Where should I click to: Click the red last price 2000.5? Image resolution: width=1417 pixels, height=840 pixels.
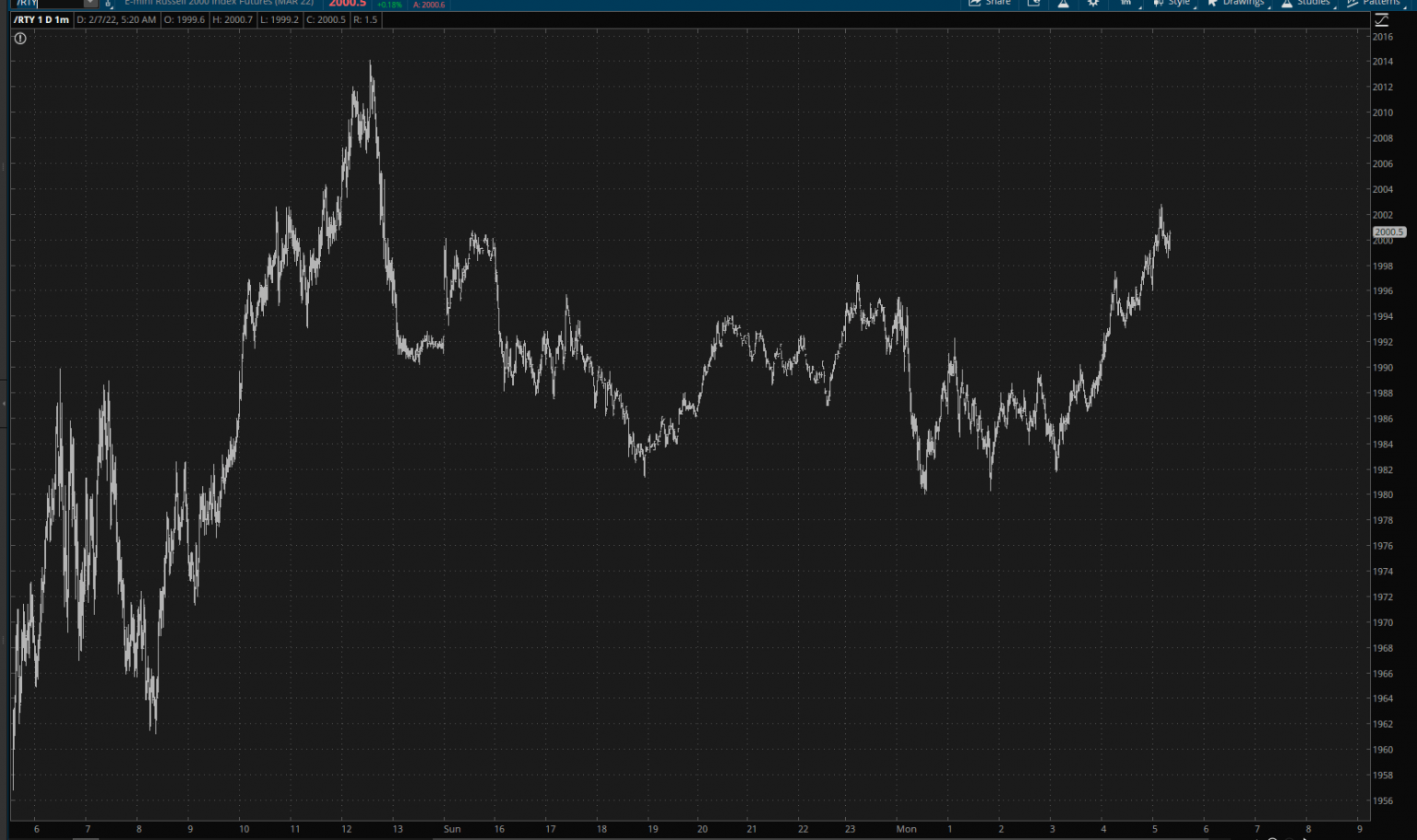[x=348, y=4]
